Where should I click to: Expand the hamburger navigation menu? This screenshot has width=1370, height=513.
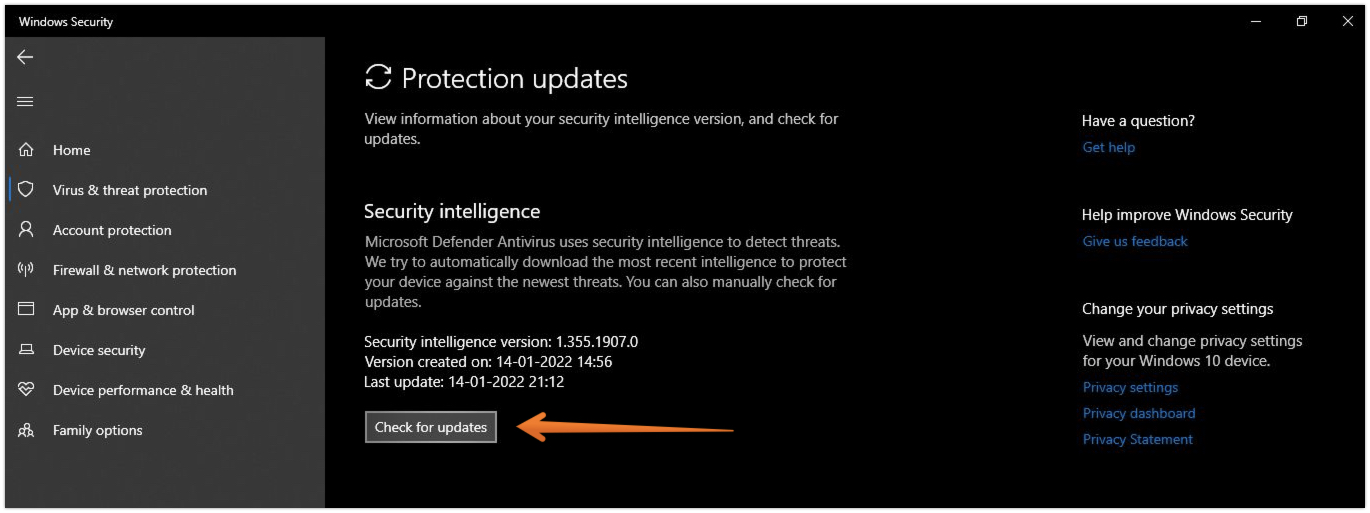point(25,102)
